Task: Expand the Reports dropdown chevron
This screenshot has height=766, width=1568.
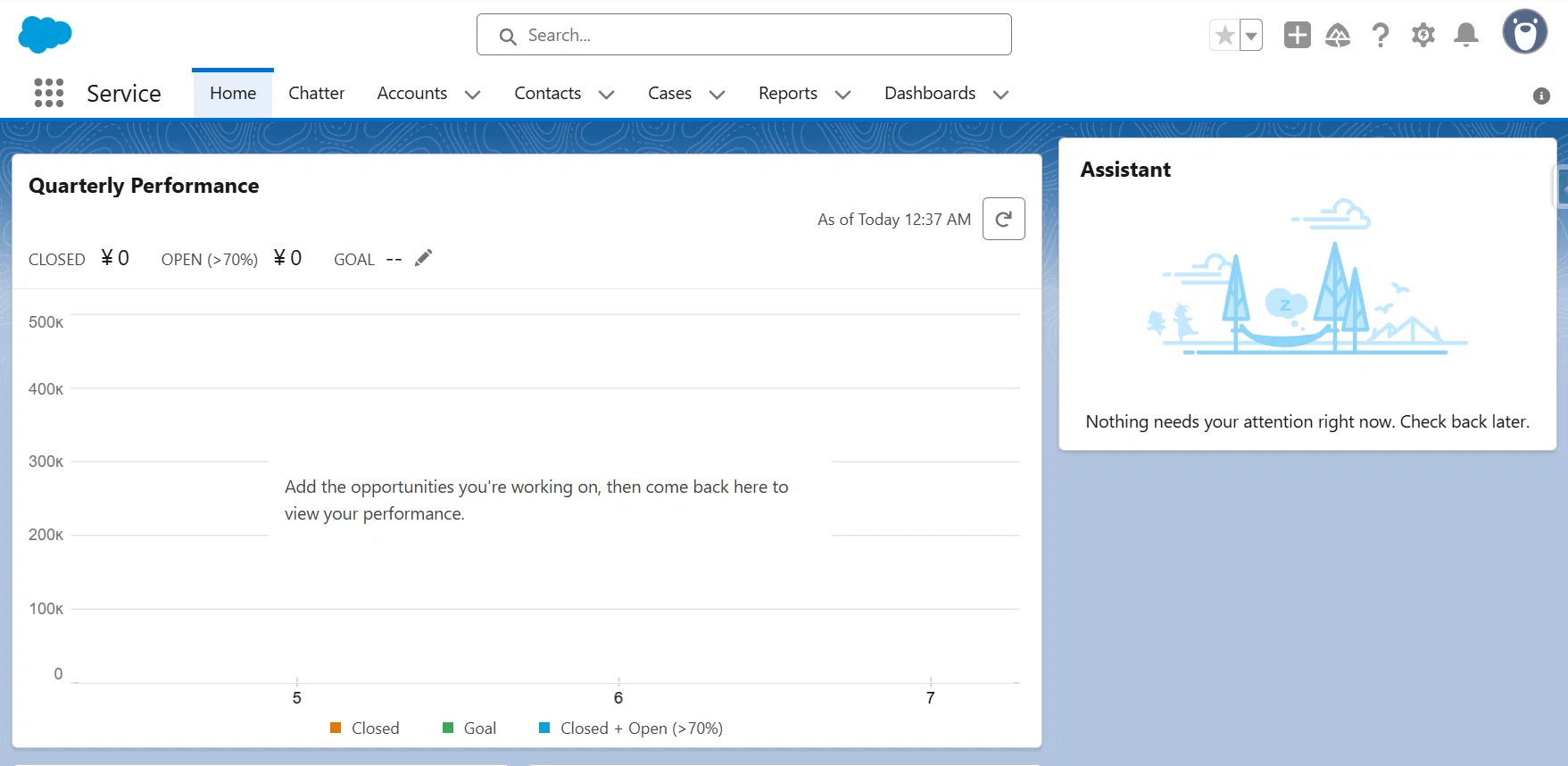Action: [842, 95]
